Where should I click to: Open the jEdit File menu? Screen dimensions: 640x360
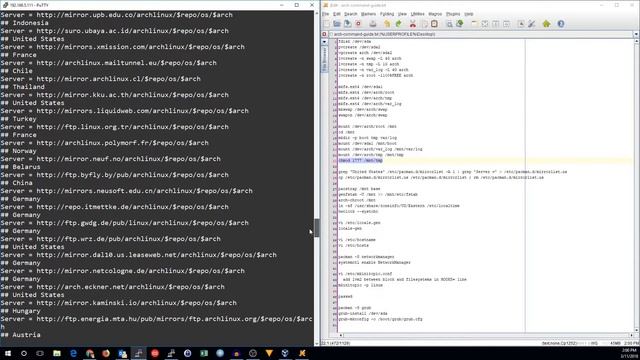tap(325, 14)
